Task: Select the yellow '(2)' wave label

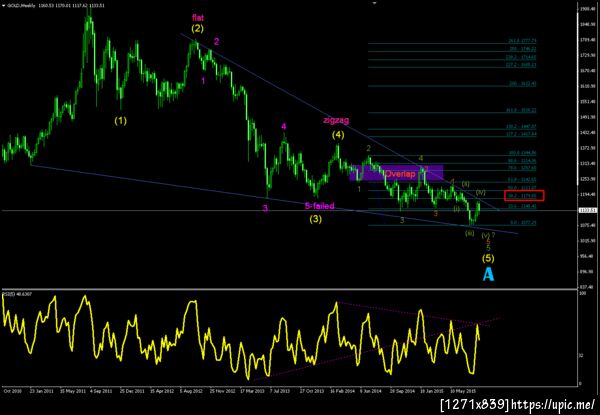Action: 198,28
